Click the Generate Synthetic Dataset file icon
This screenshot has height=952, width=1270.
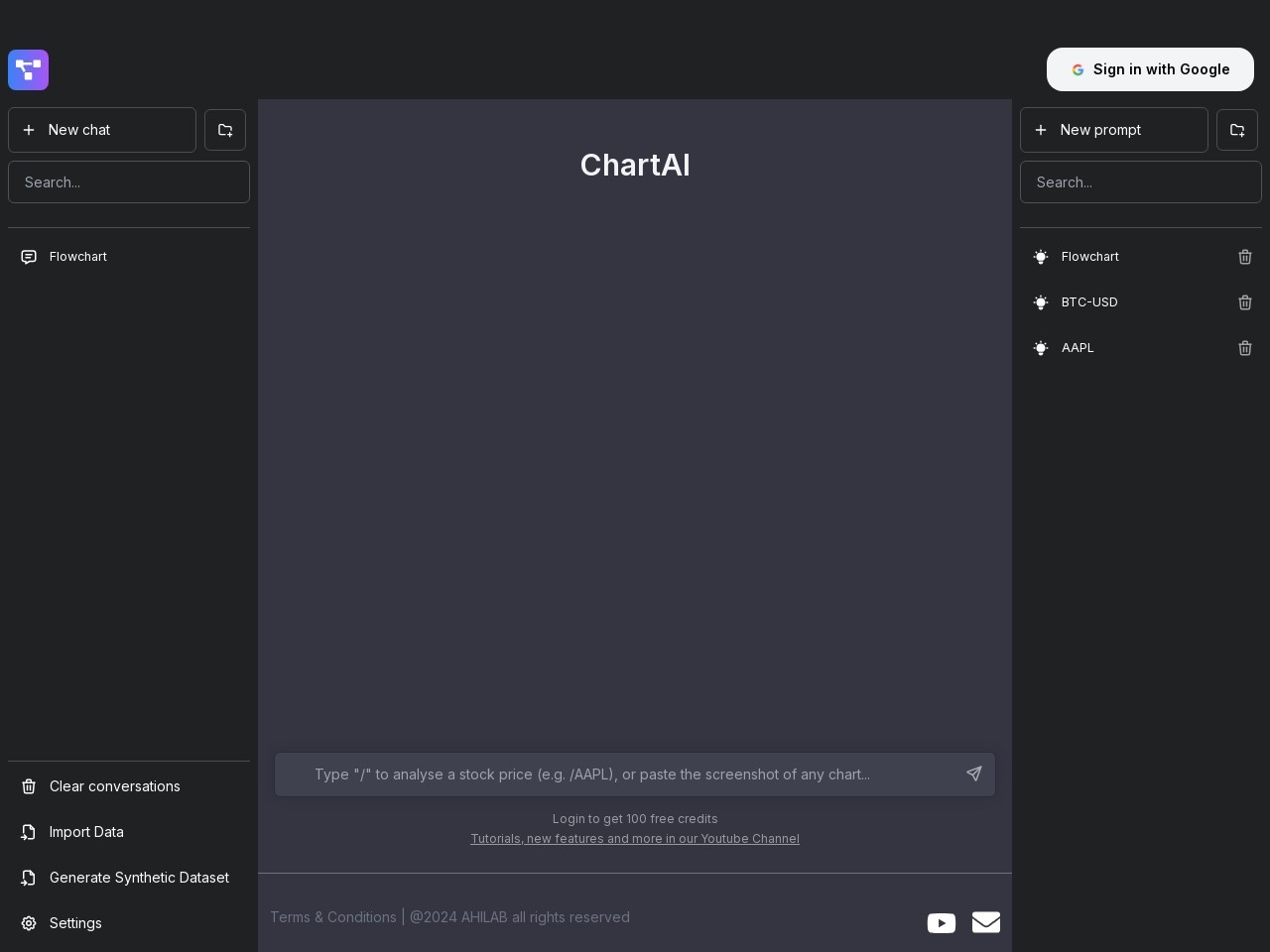(29, 878)
